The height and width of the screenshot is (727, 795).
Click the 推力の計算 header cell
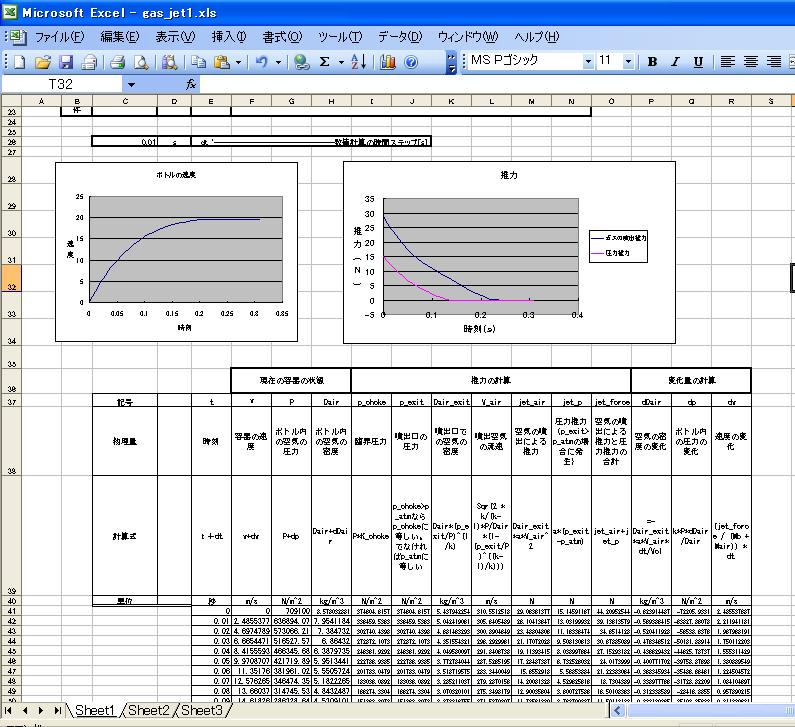[491, 380]
